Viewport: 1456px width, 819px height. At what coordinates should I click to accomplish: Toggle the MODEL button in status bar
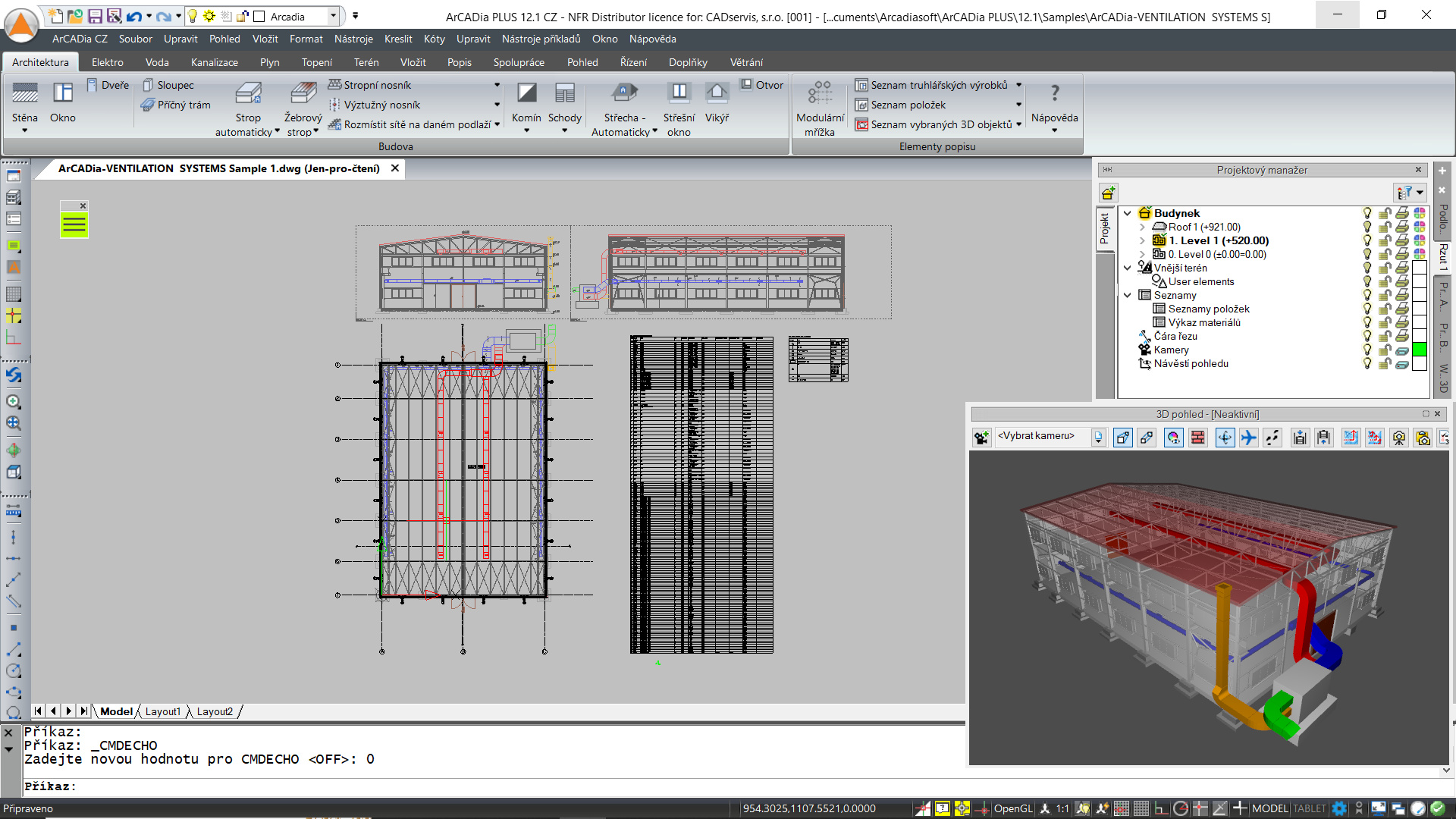[x=1270, y=808]
